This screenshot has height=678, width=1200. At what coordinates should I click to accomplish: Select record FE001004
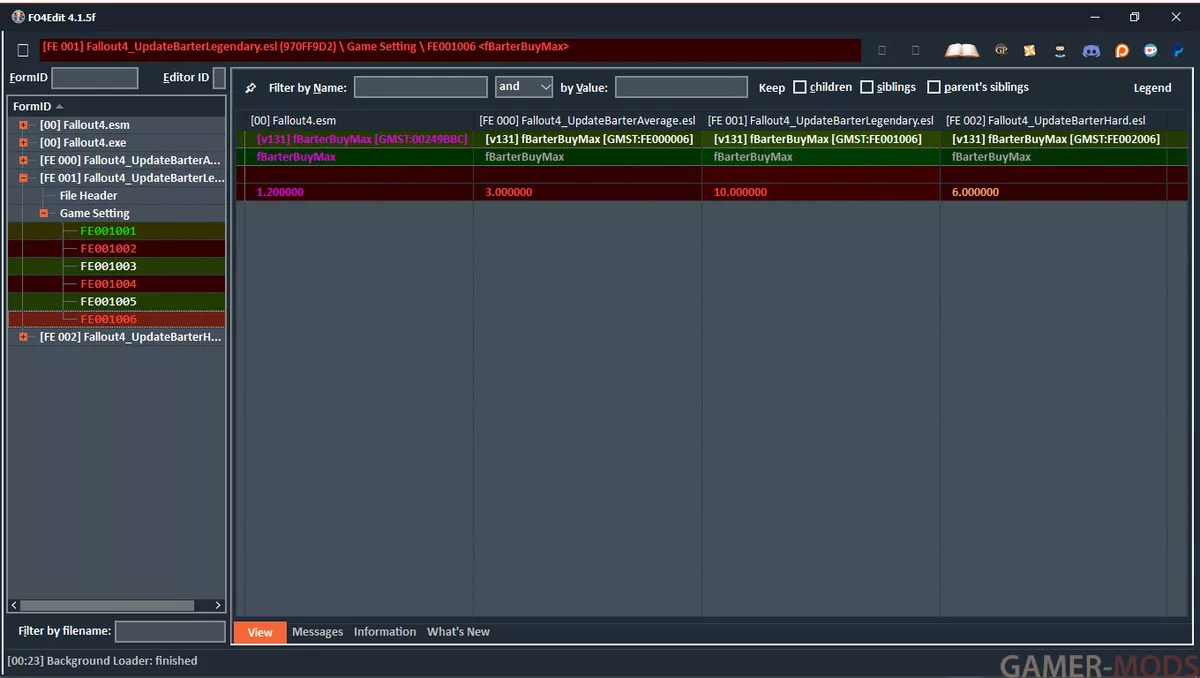tap(108, 284)
